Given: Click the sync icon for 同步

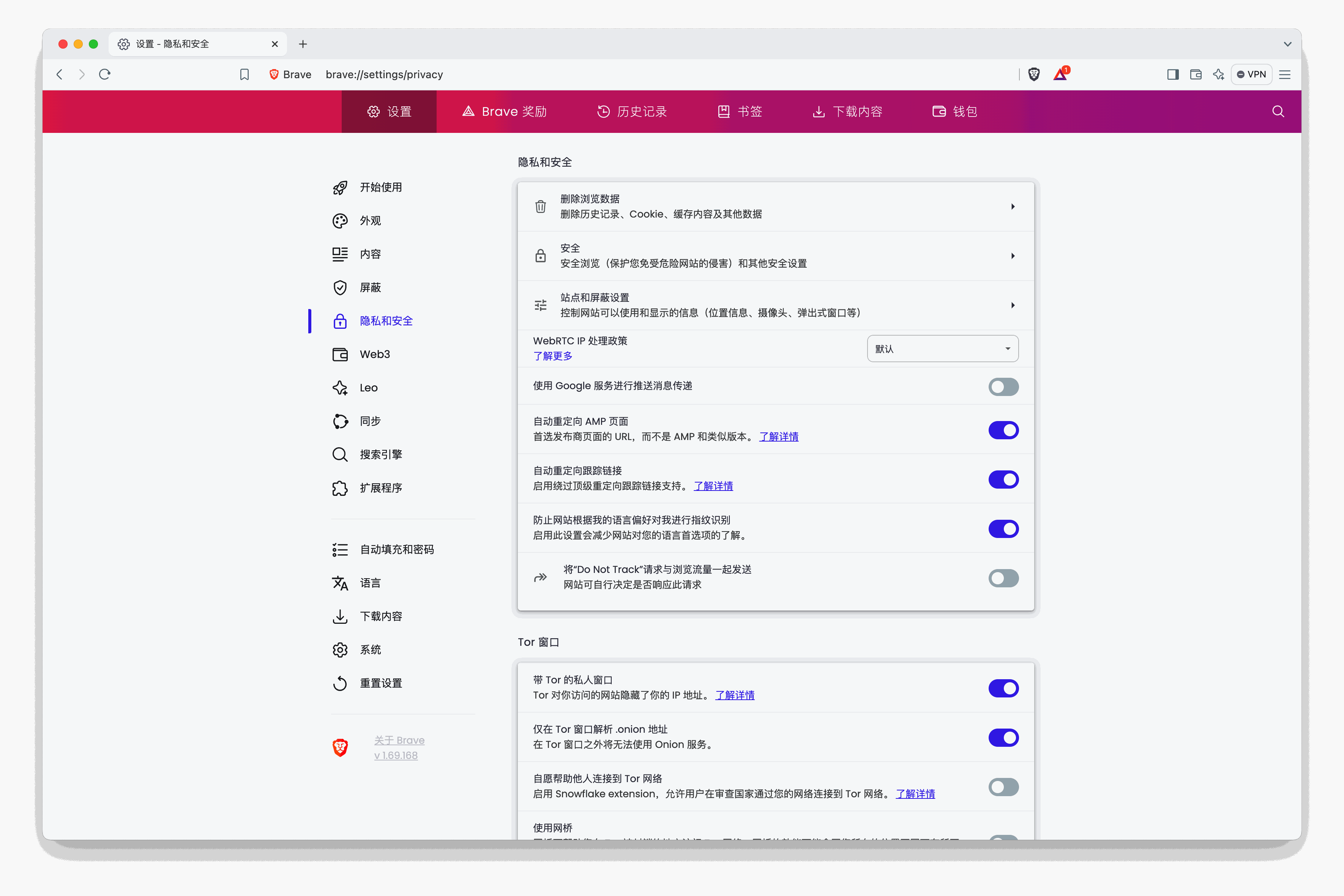Looking at the screenshot, I should click(x=340, y=421).
